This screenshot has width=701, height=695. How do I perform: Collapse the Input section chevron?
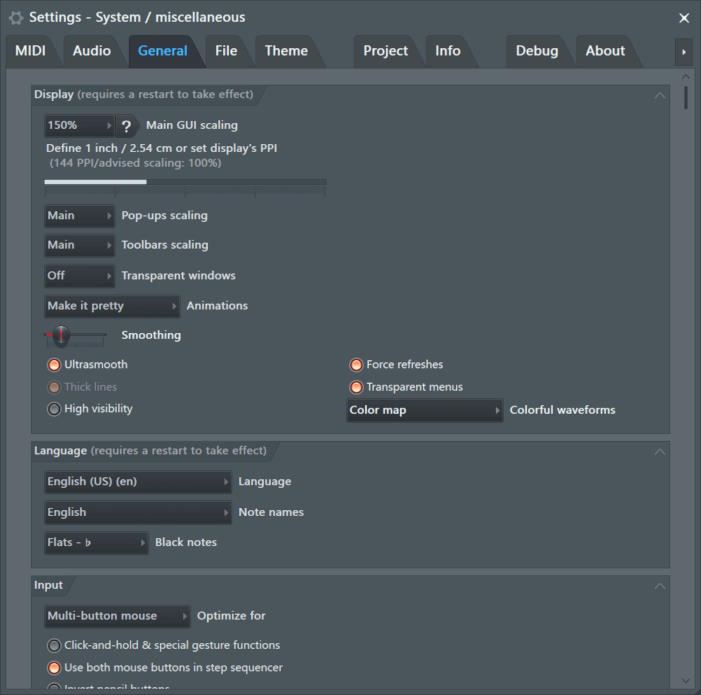[x=659, y=586]
